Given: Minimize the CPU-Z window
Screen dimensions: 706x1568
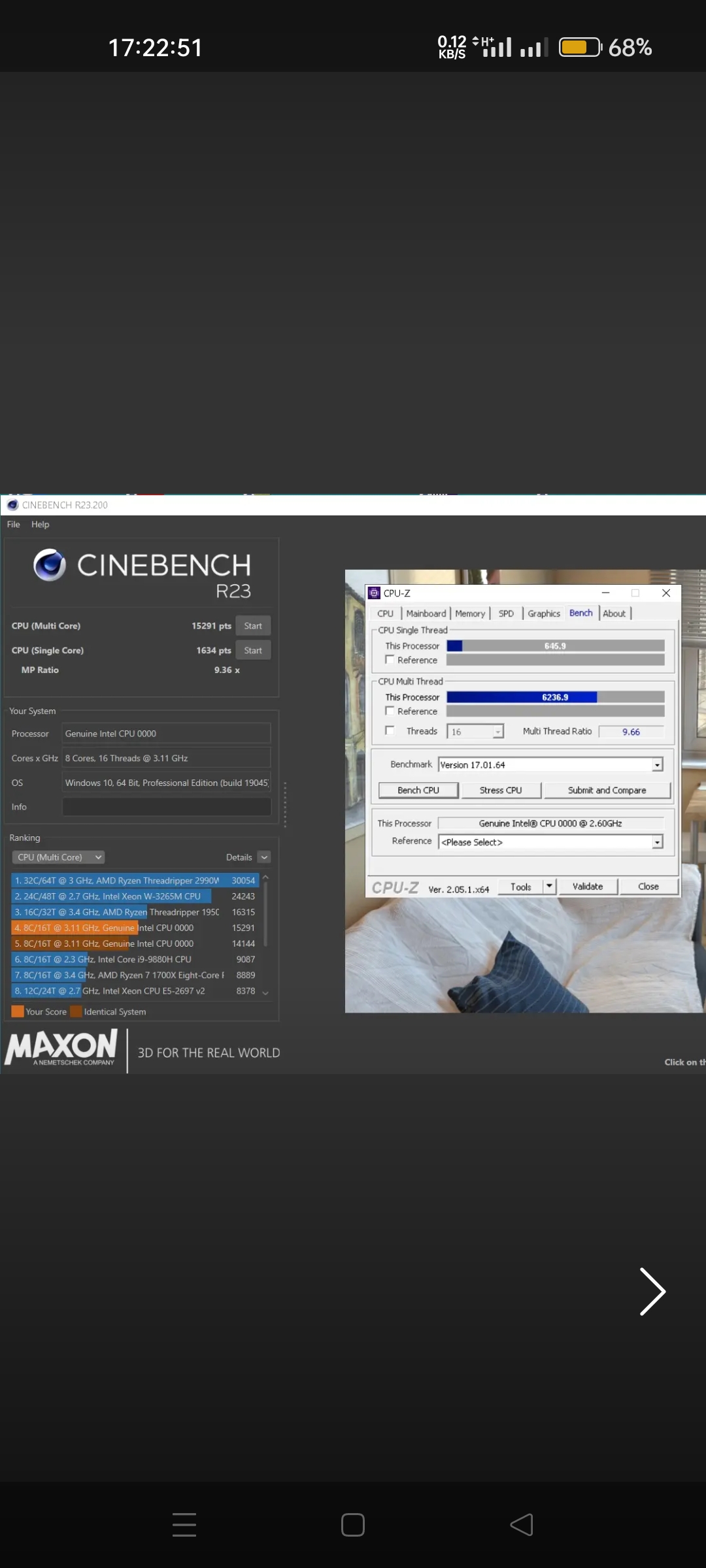Looking at the screenshot, I should click(605, 593).
